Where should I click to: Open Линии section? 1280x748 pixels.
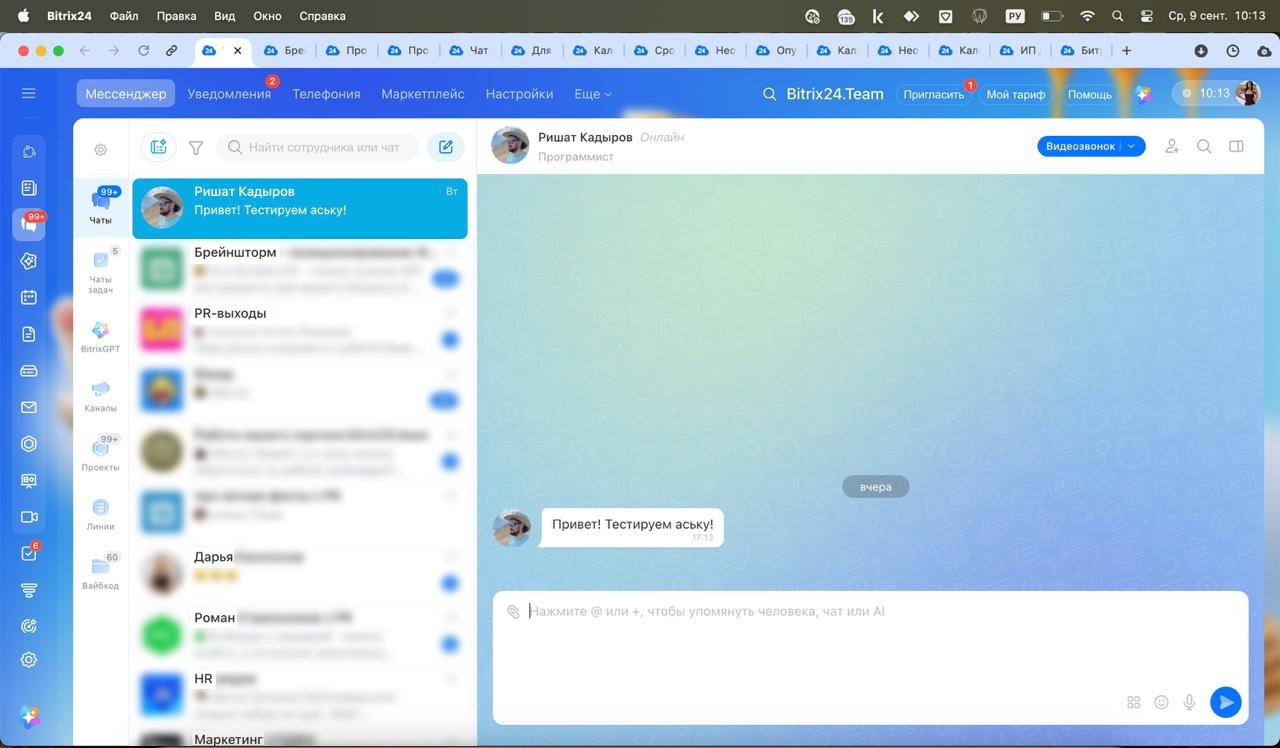click(100, 514)
